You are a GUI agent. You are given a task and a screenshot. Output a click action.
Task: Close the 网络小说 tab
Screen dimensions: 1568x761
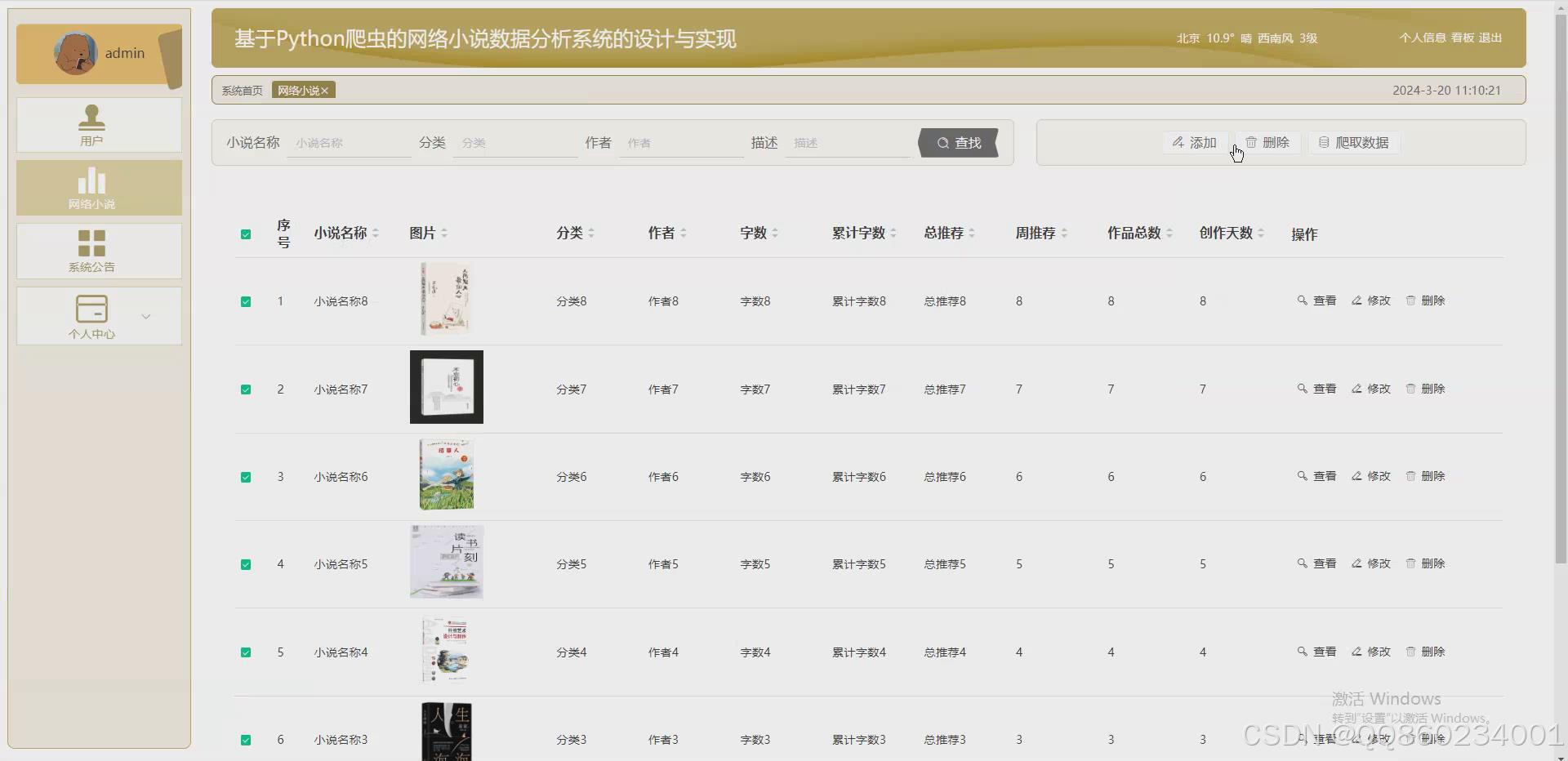click(x=324, y=91)
